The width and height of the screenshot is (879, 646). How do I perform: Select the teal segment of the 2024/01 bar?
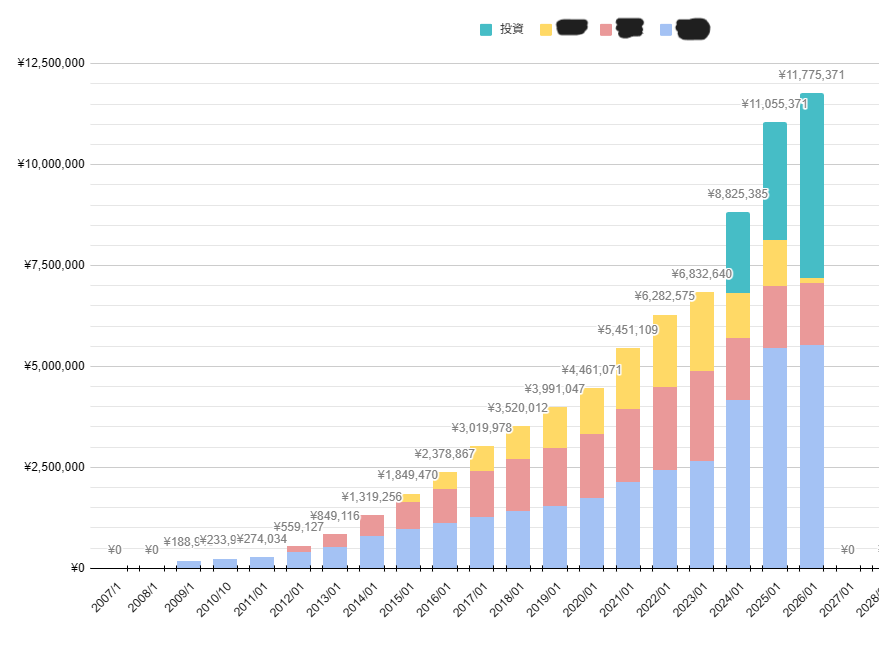tap(738, 252)
